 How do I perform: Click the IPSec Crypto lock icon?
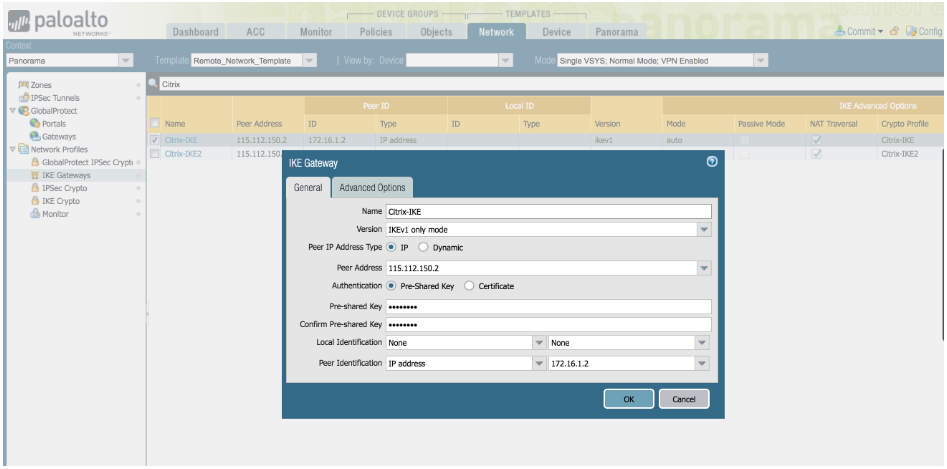pos(35,188)
